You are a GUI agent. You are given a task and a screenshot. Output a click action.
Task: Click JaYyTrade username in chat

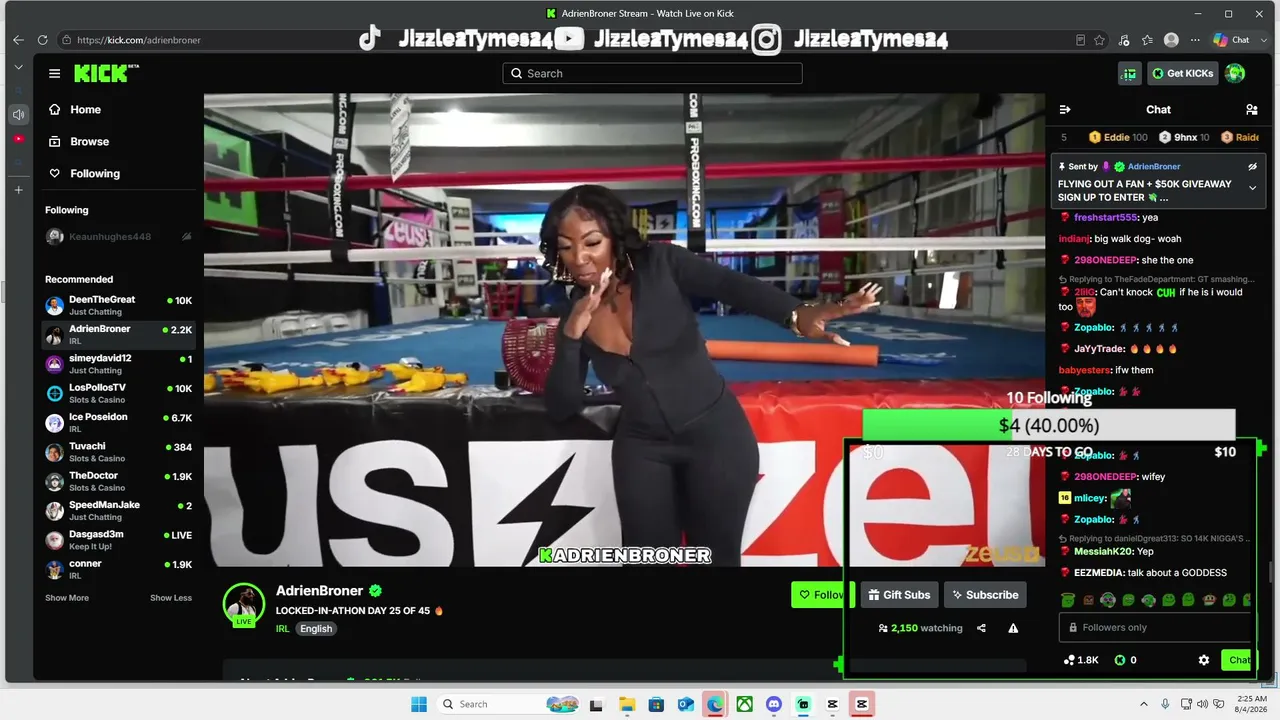pos(1099,349)
